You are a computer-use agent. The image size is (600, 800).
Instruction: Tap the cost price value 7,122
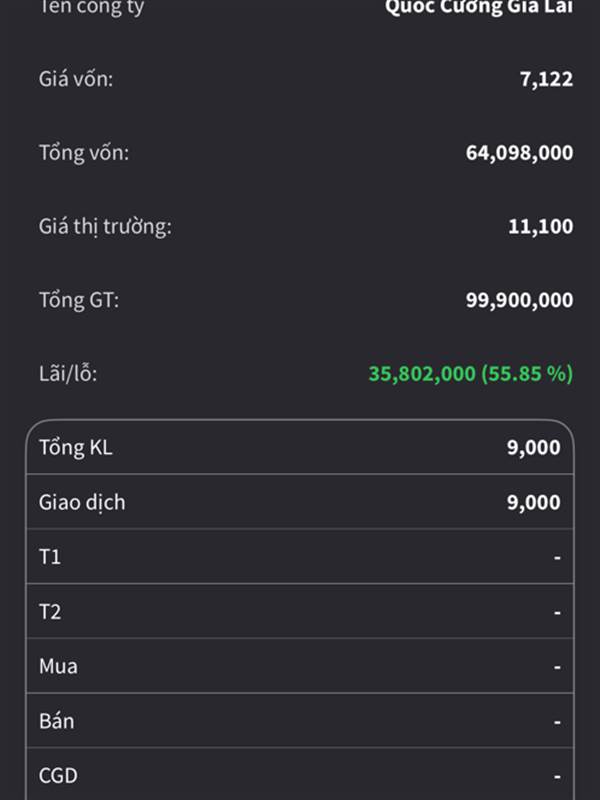(546, 80)
